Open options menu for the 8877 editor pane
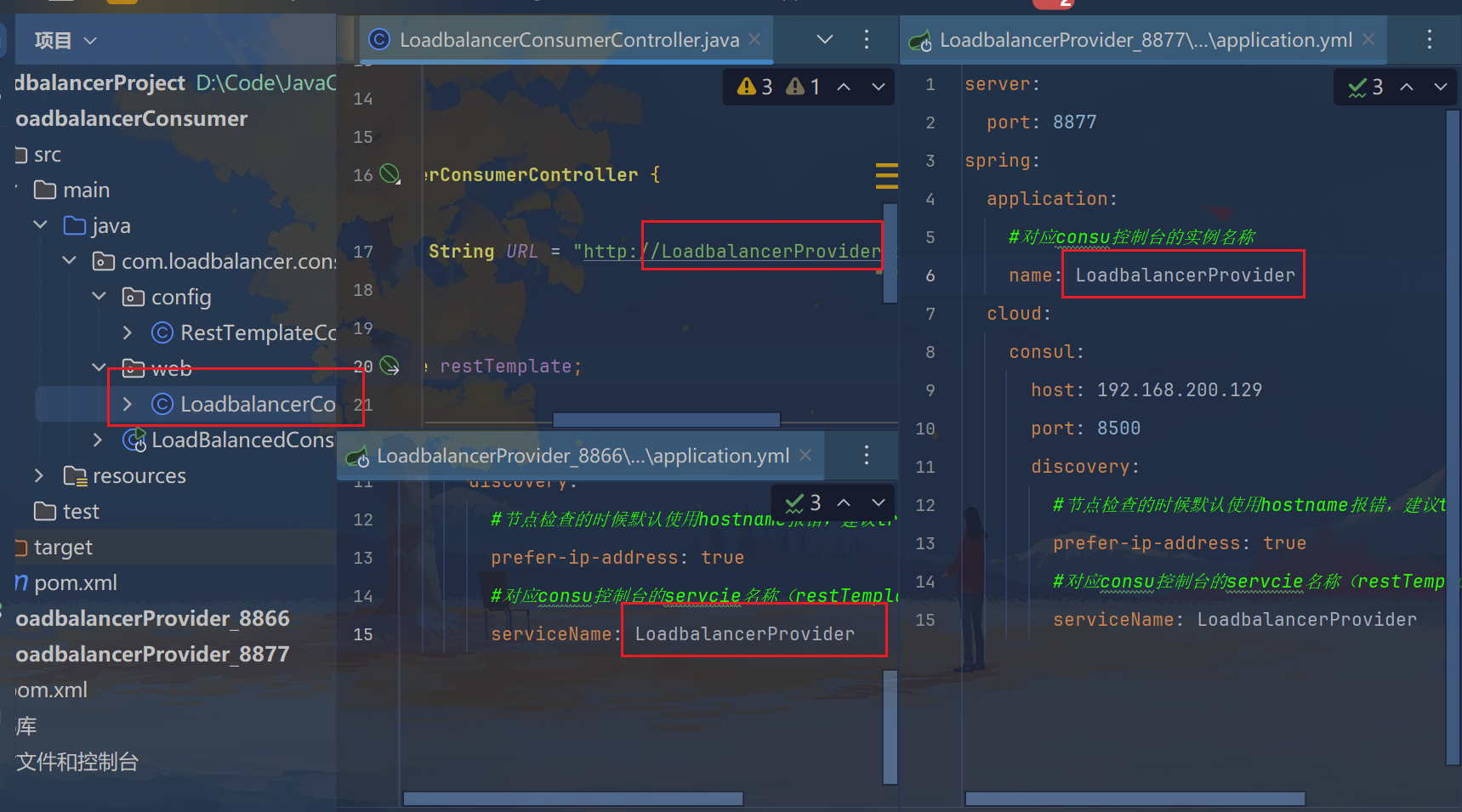This screenshot has height=812, width=1462. (x=1430, y=39)
